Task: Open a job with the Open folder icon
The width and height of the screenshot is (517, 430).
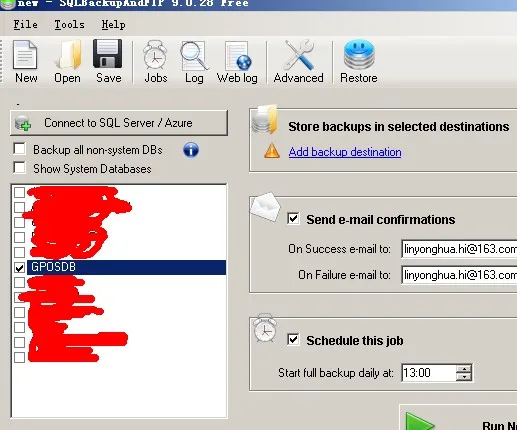Action: 68,55
